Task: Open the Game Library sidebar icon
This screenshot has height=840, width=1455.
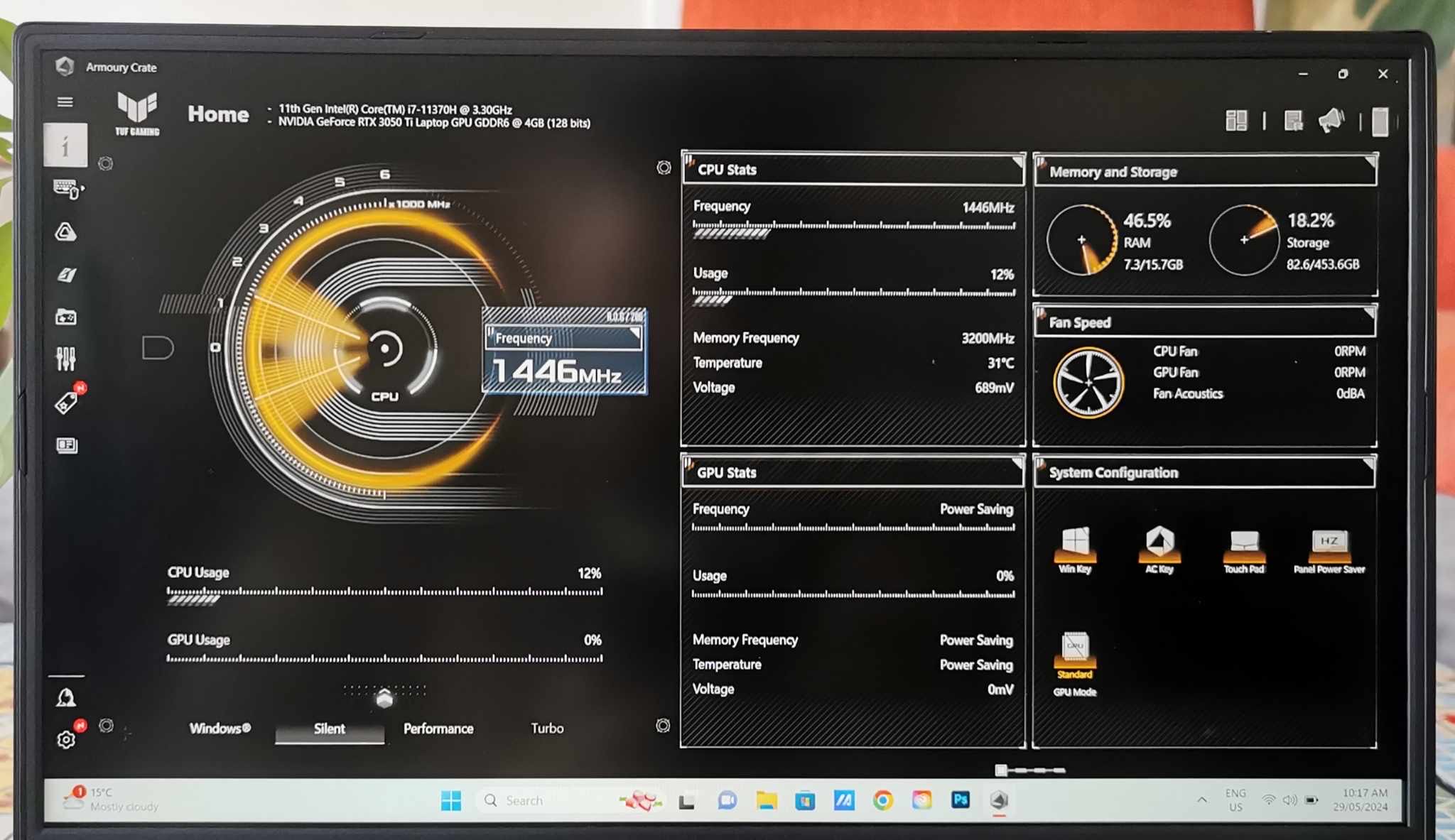Action: (x=66, y=317)
